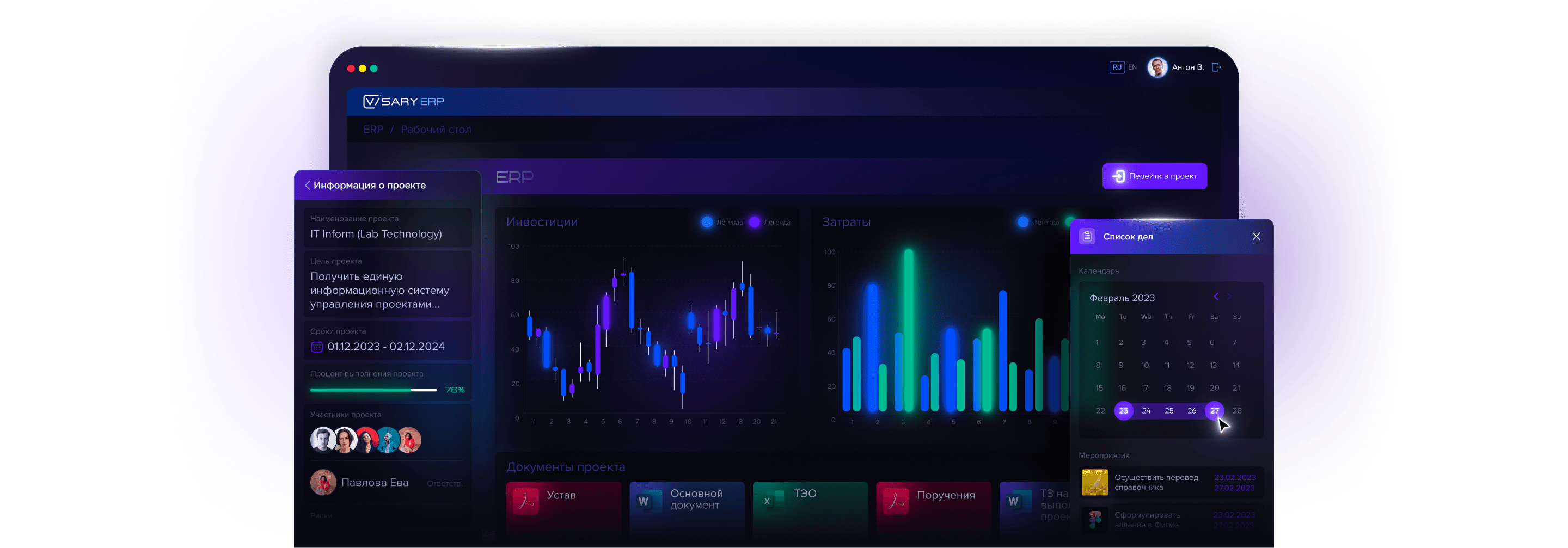Toggle the blue Легенда series in Инвестиции
This screenshot has width=1568, height=548.
point(707,222)
